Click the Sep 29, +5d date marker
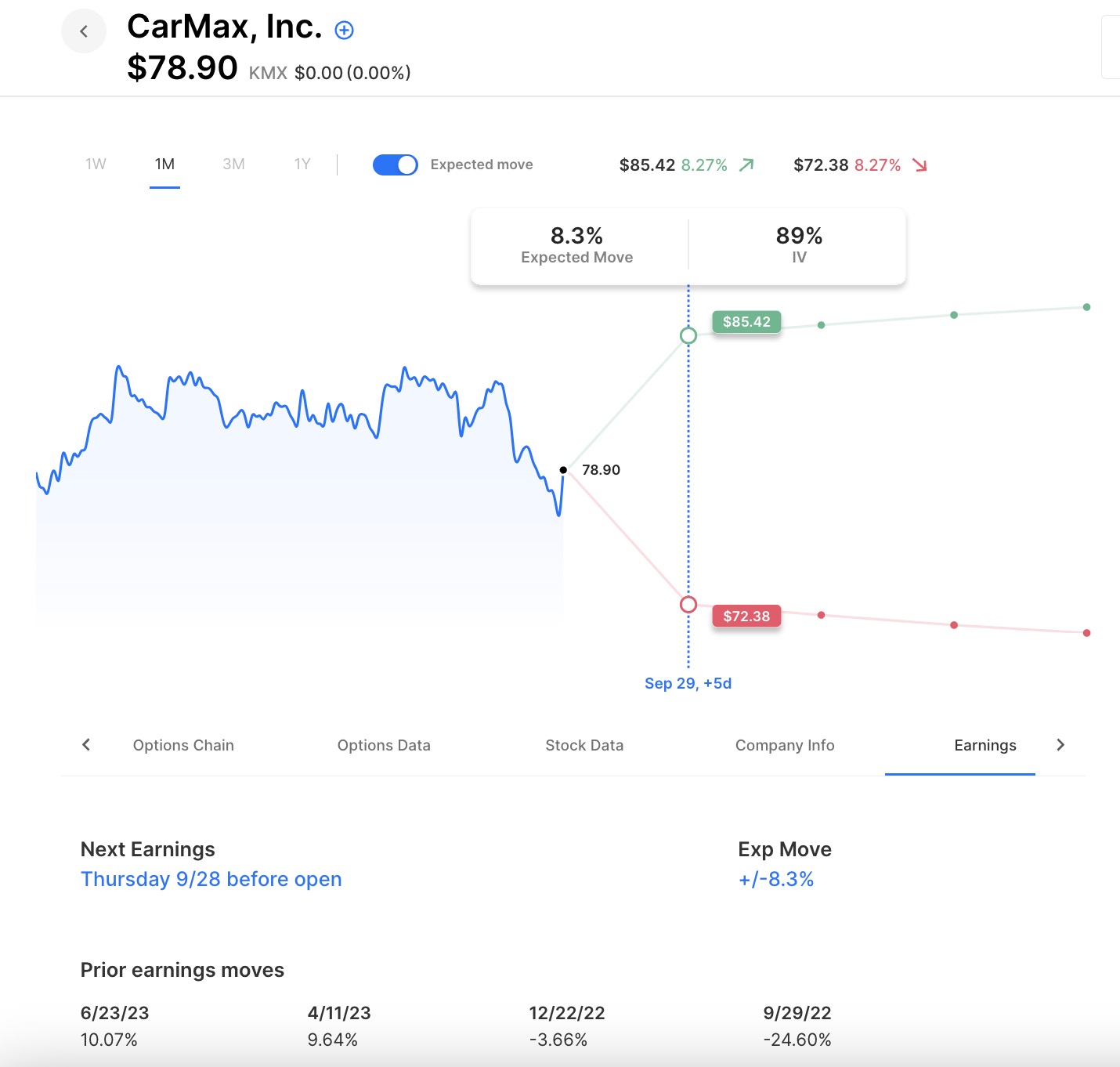Screen dimensions: 1120x1067 click(x=688, y=683)
